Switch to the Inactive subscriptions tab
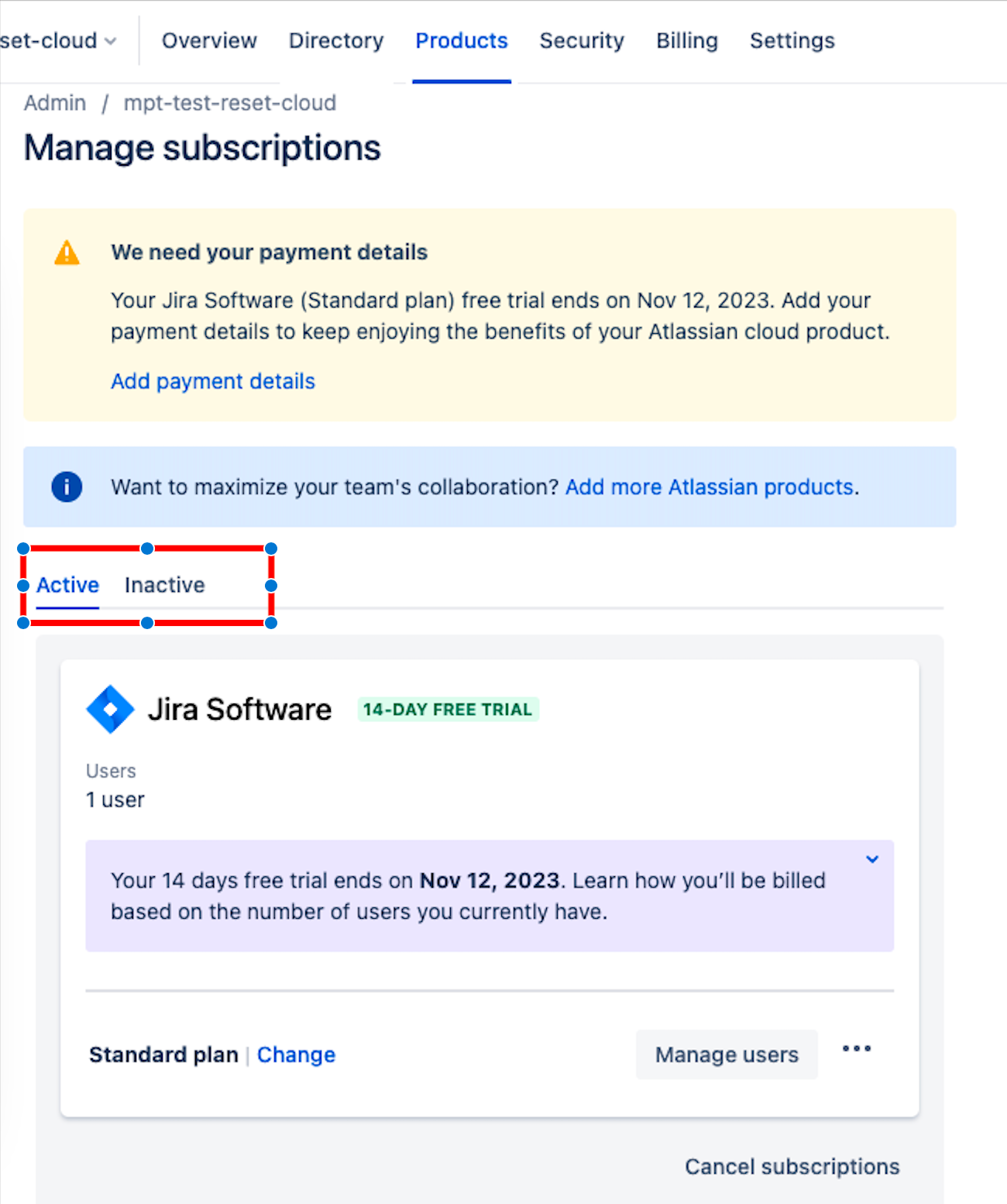 pos(165,585)
